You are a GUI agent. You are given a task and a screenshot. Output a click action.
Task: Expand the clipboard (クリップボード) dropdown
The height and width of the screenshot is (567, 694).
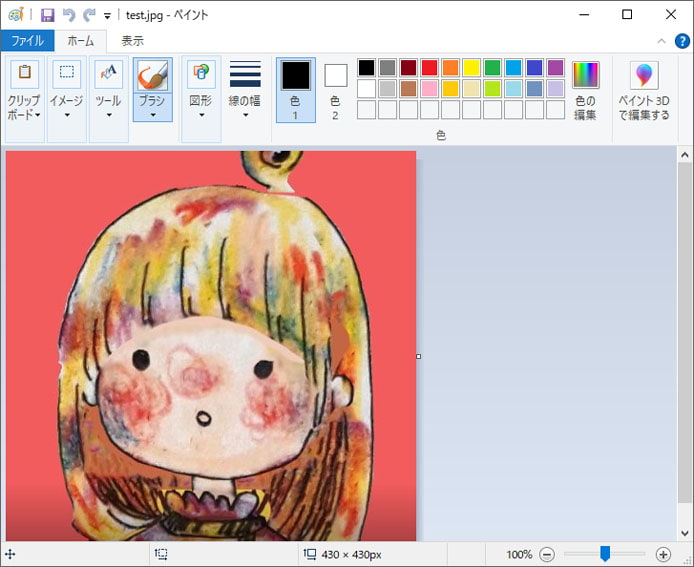click(x=24, y=108)
